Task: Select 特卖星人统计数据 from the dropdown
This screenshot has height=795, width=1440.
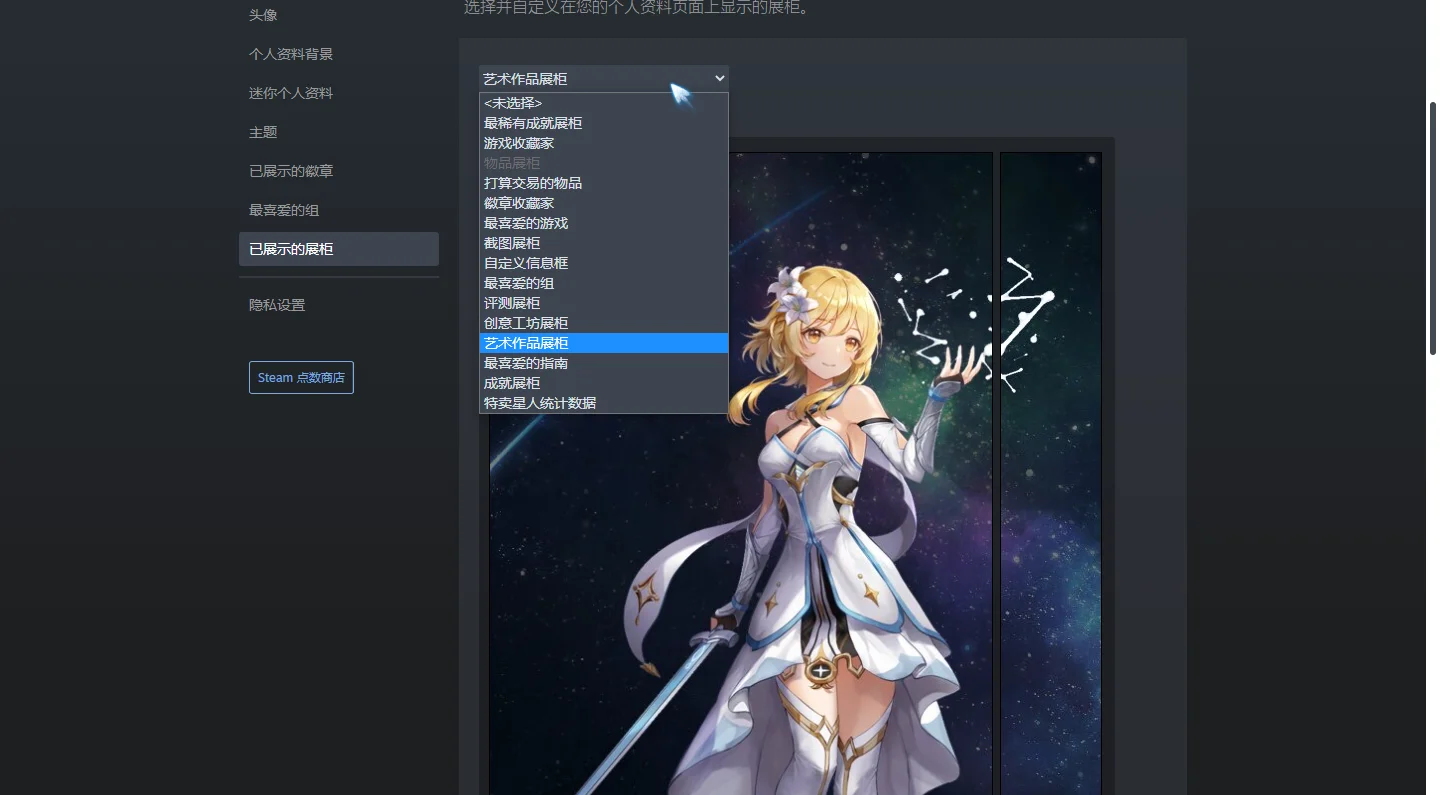Action: 604,403
